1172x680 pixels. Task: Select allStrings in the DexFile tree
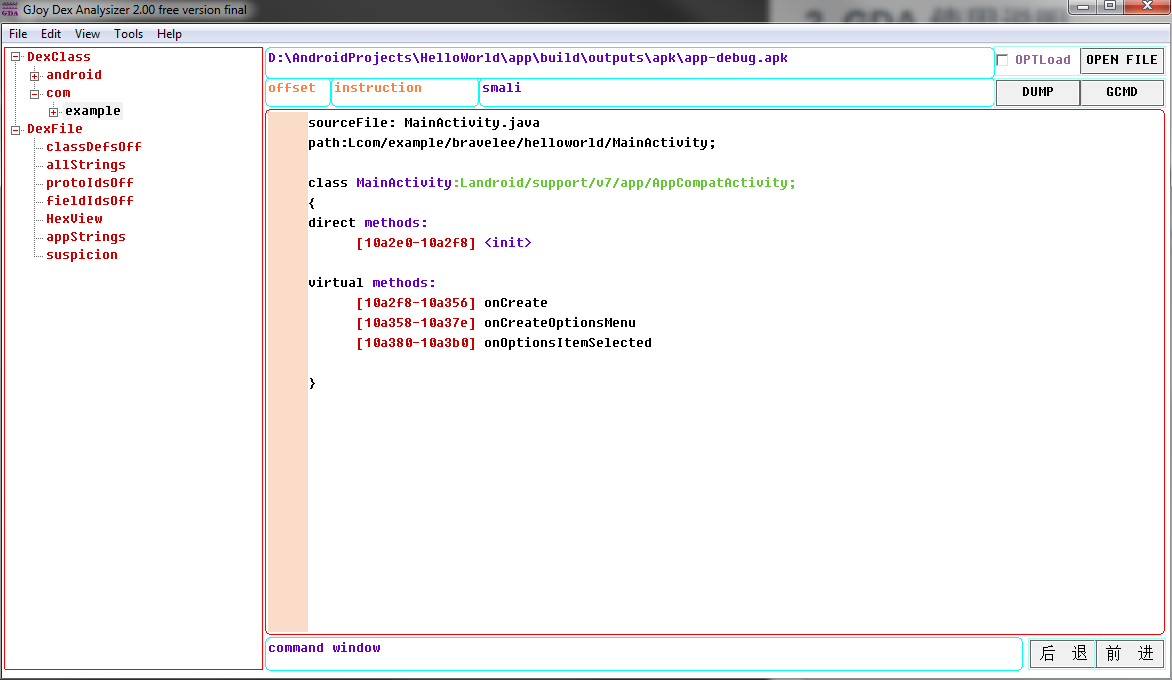pyautogui.click(x=86, y=165)
